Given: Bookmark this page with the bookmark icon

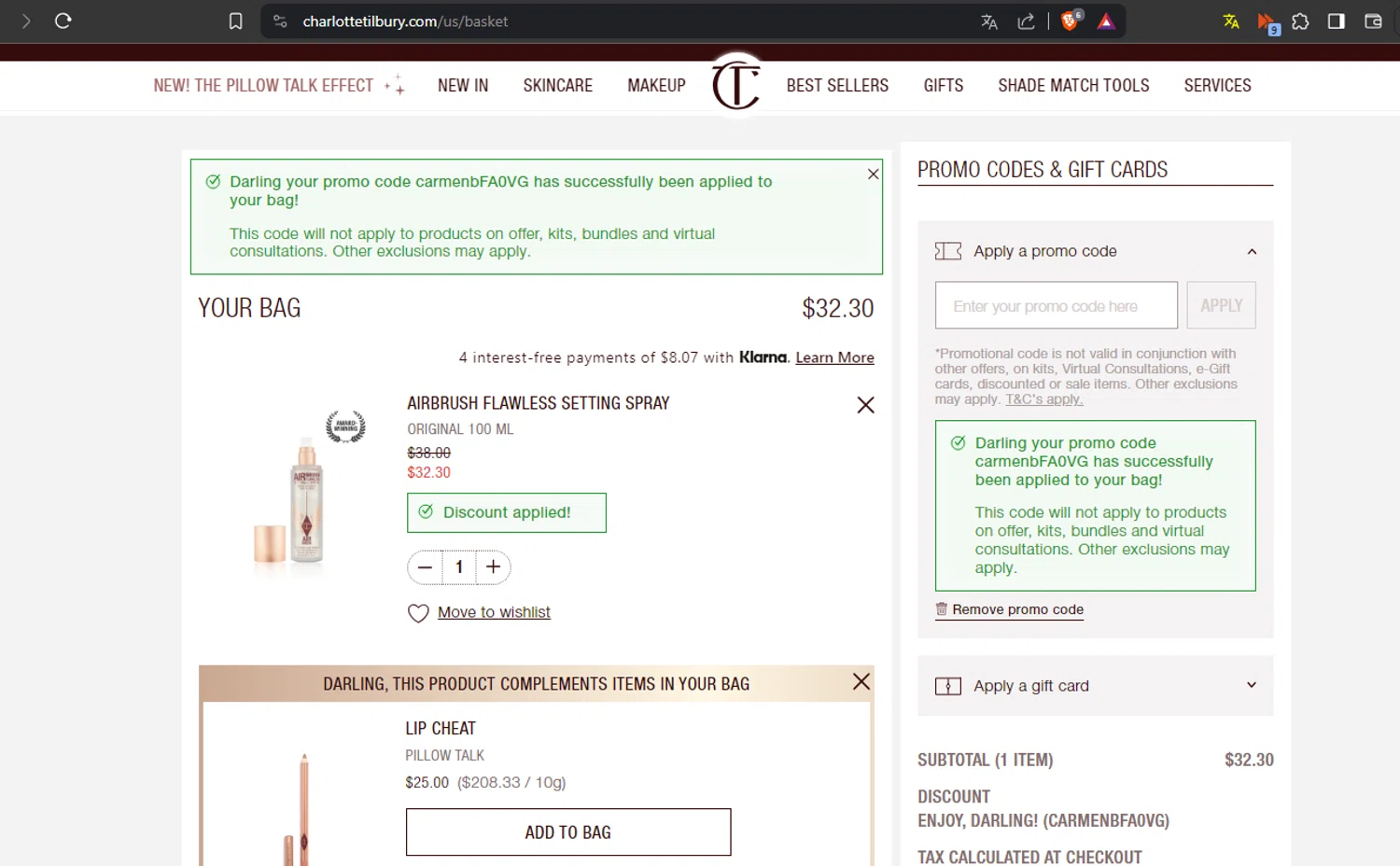Looking at the screenshot, I should coord(235,21).
